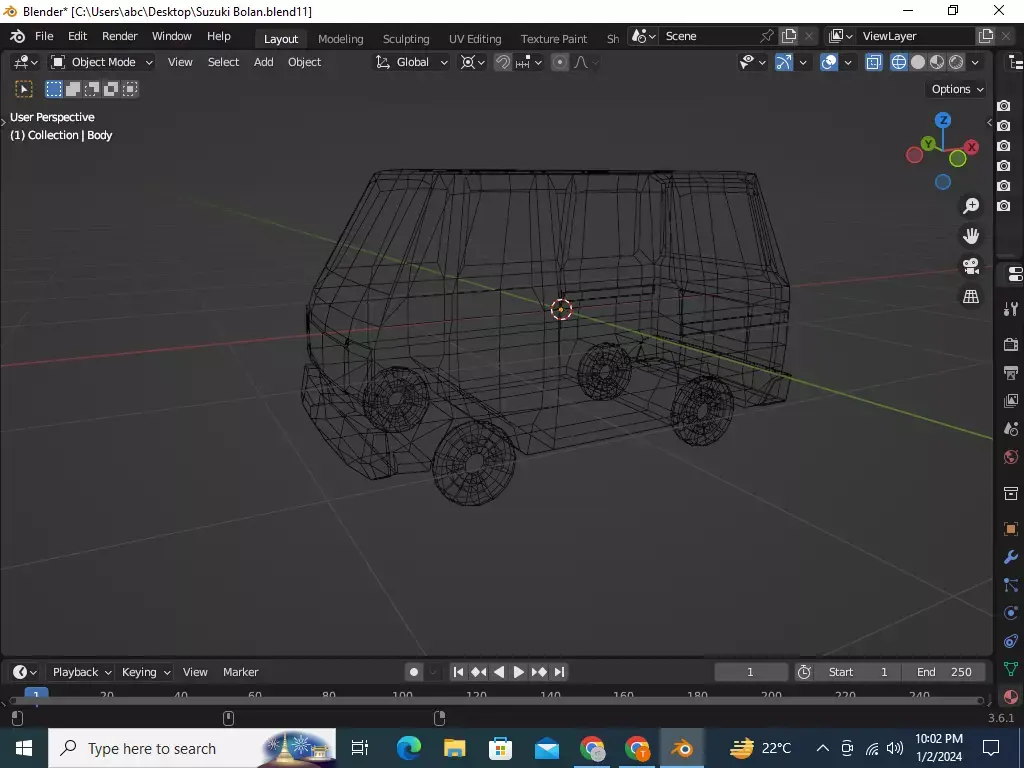Choose Intersect Existing Selection mode icon
Viewport: 1024px width, 768px height.
[130, 89]
